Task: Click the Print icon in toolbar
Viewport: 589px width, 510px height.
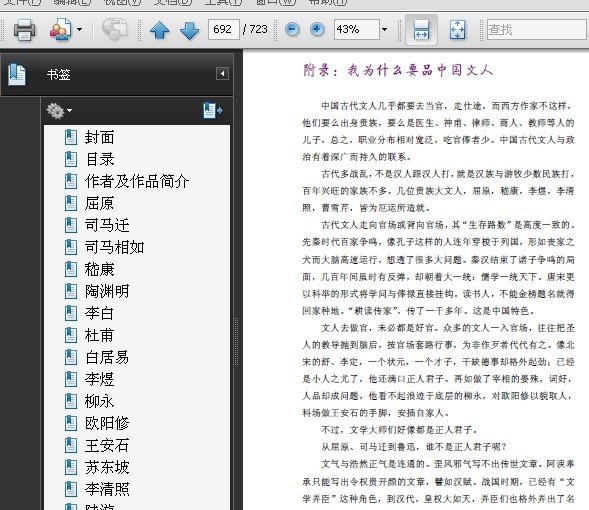Action: click(24, 30)
